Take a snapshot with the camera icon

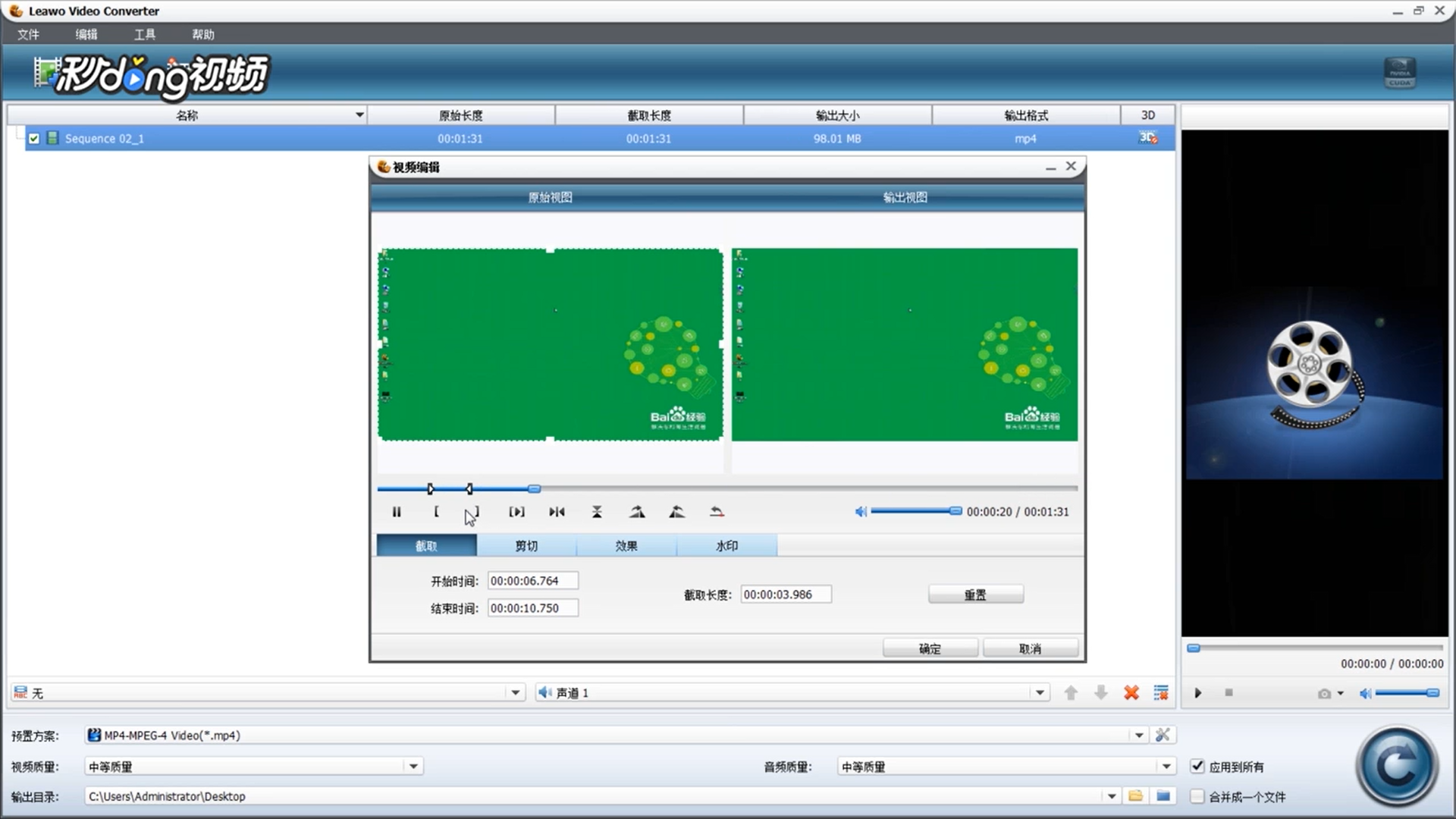[x=1324, y=693]
